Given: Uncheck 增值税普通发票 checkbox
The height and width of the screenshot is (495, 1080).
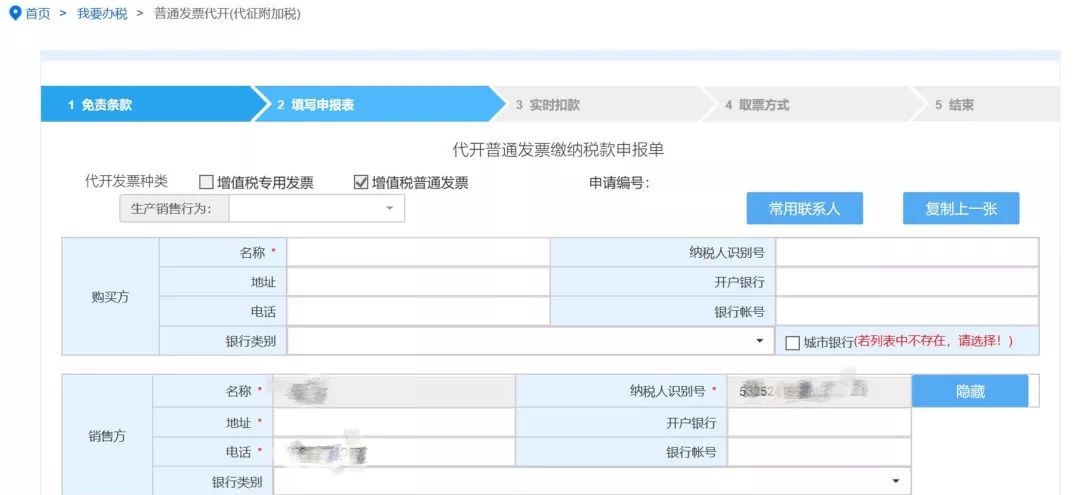Looking at the screenshot, I should pos(360,182).
